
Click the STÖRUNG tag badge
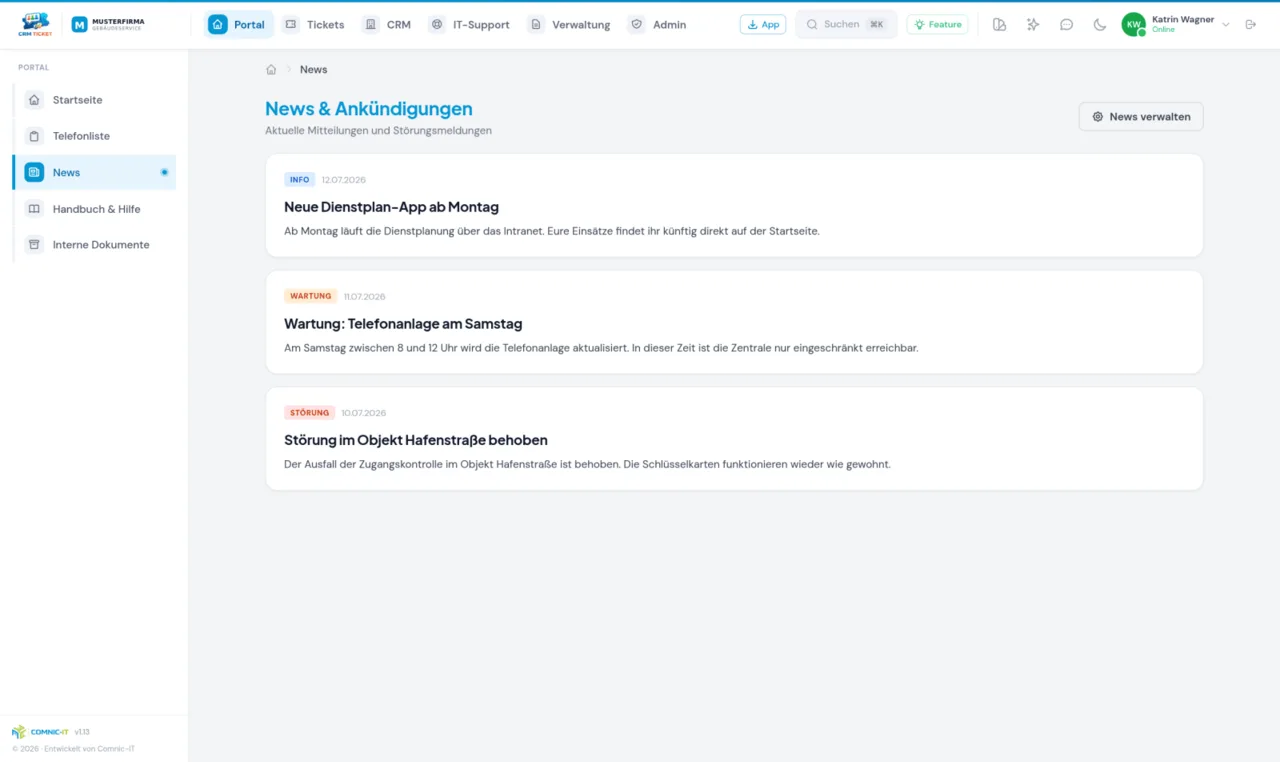pyautogui.click(x=310, y=413)
